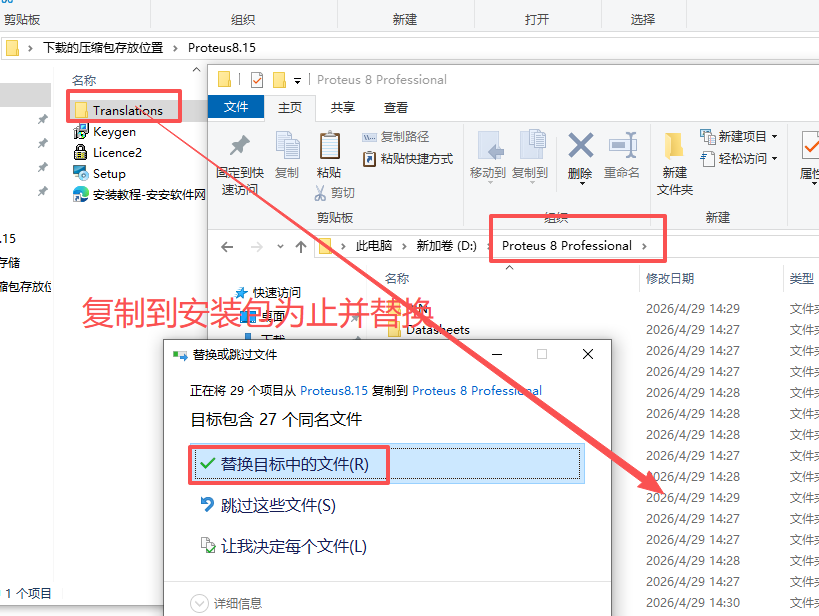Click the Copy icon in ribbon
819x616 pixels.
coord(287,146)
